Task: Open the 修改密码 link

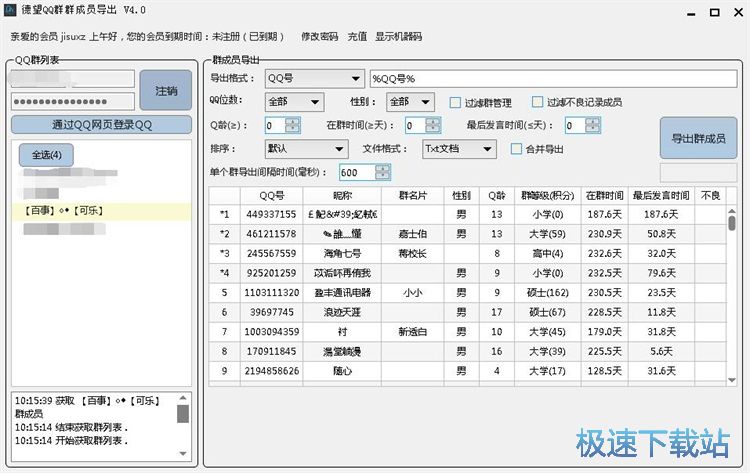Action: pos(319,37)
